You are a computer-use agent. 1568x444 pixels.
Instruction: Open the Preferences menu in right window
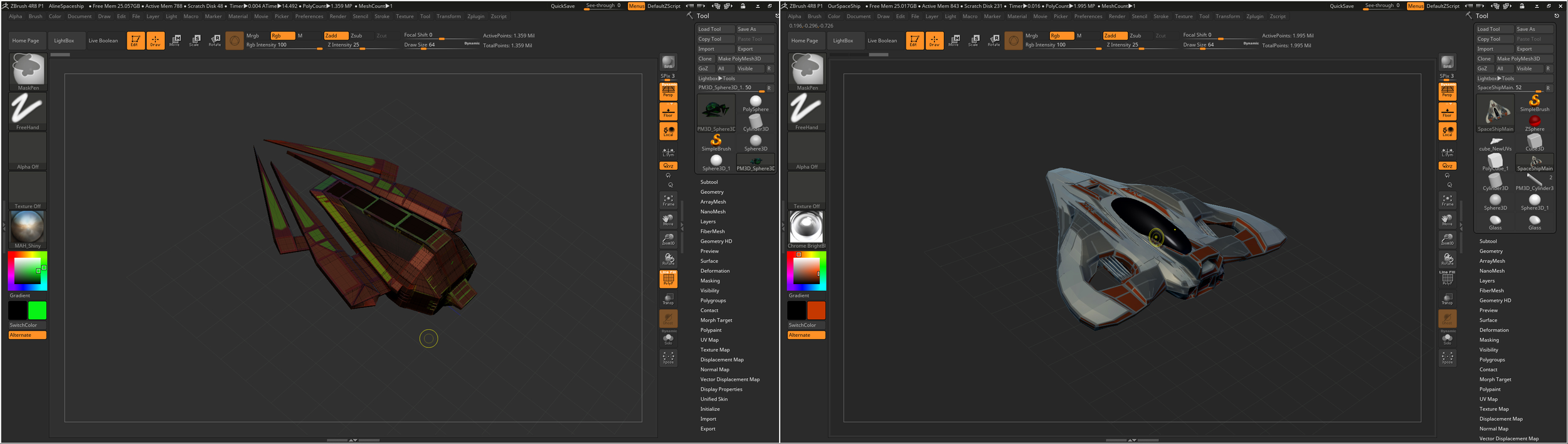click(1088, 16)
